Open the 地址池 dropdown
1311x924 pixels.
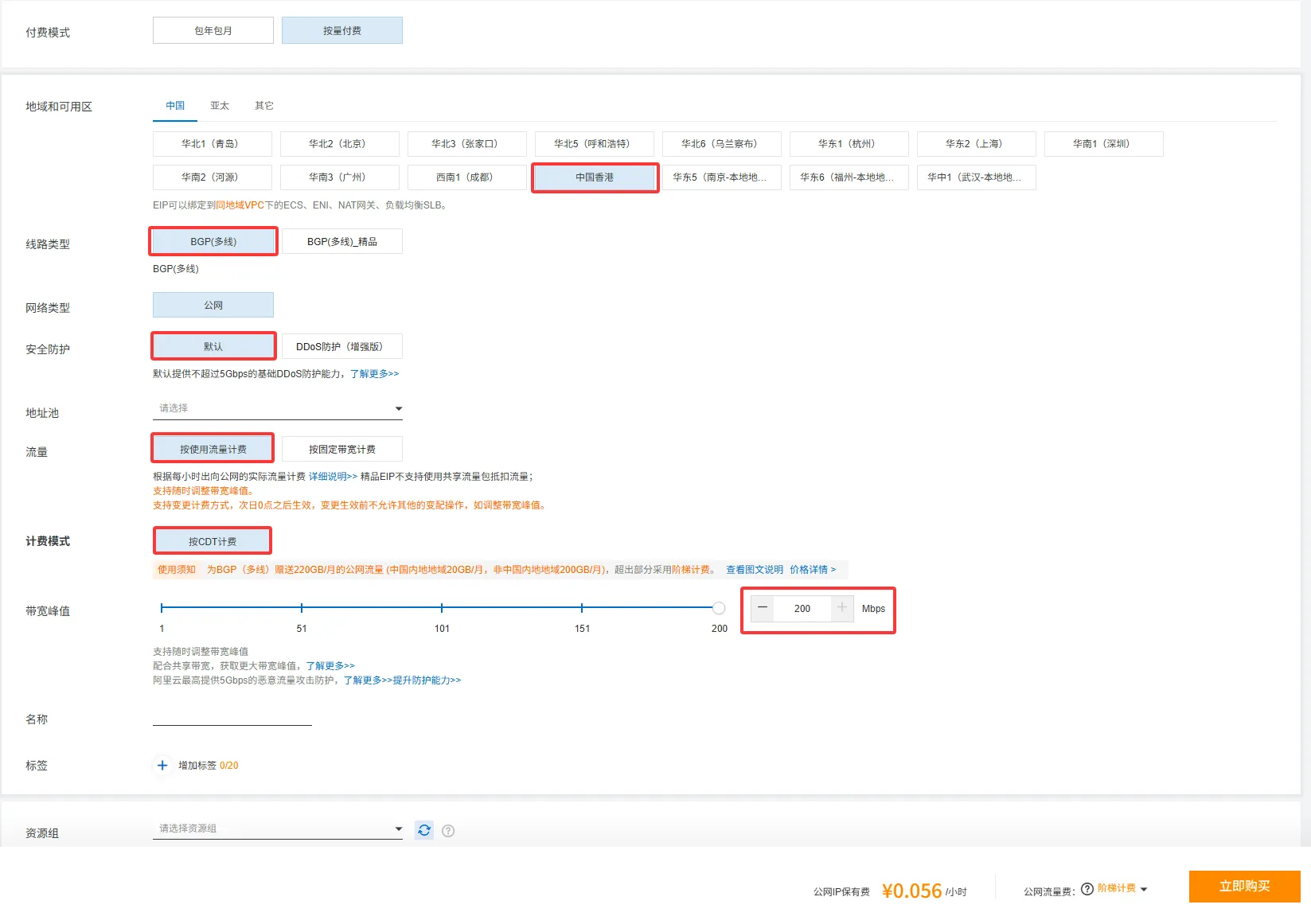277,409
